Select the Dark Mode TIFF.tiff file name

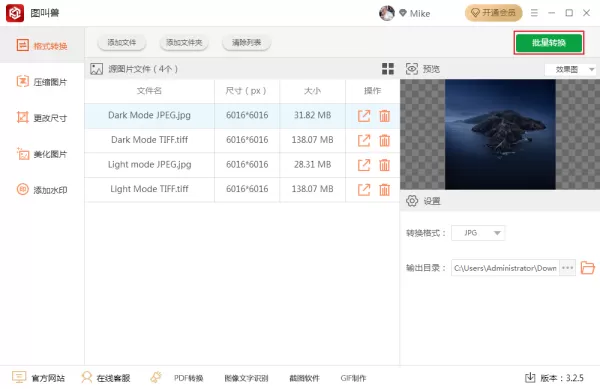pos(149,140)
